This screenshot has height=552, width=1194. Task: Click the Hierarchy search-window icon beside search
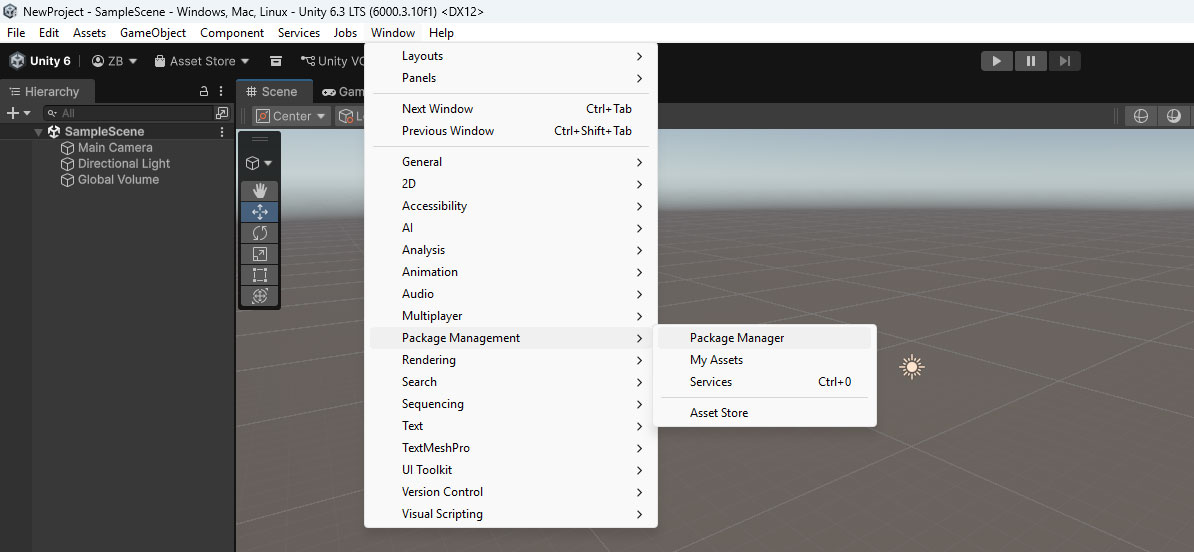(x=222, y=113)
